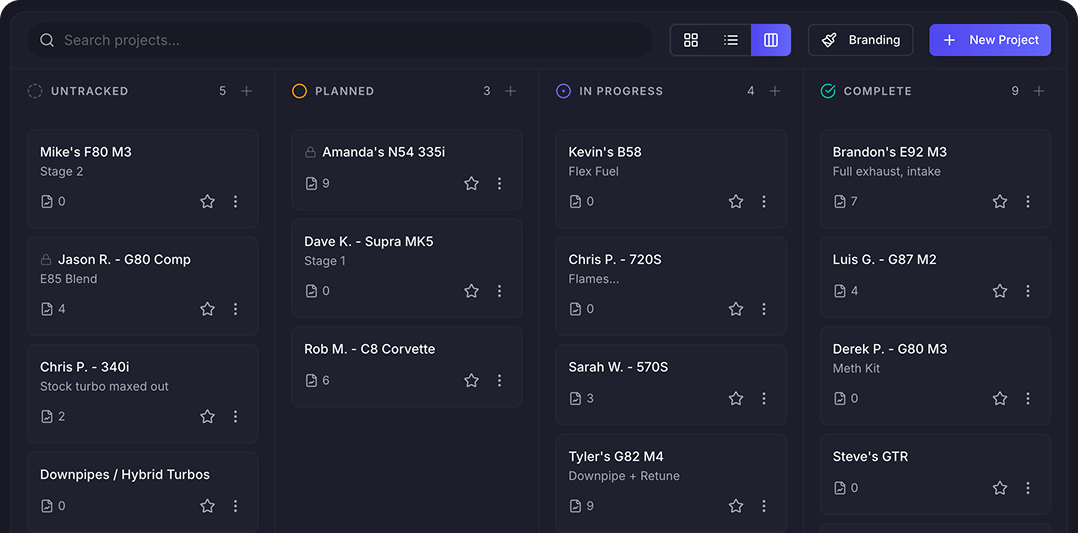Open more options for Kevin's B58
The image size is (1078, 533).
tap(764, 202)
